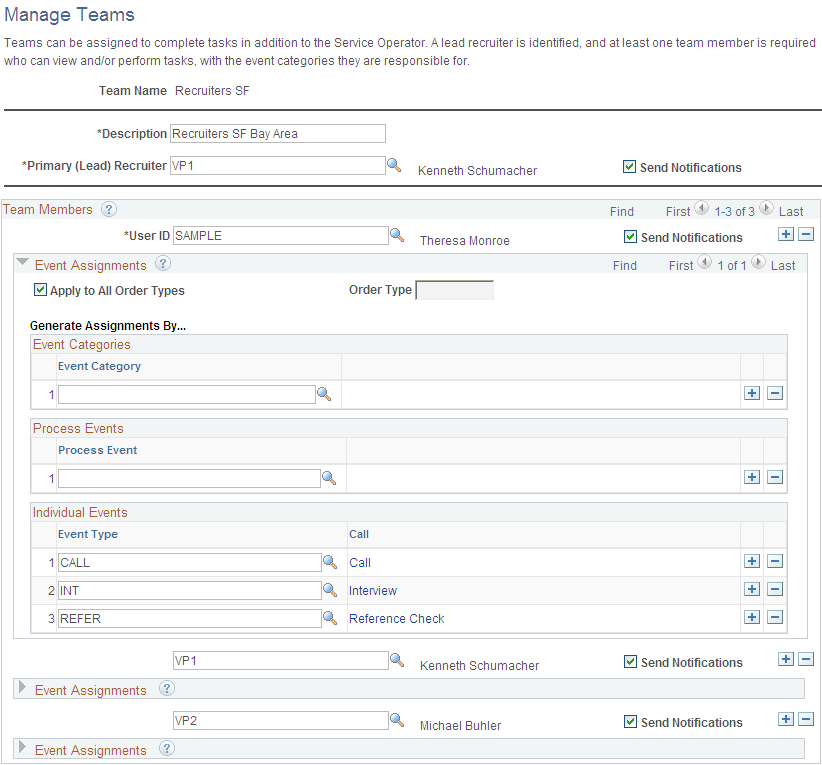Expand Event Assignments under VP2

click(x=22, y=749)
